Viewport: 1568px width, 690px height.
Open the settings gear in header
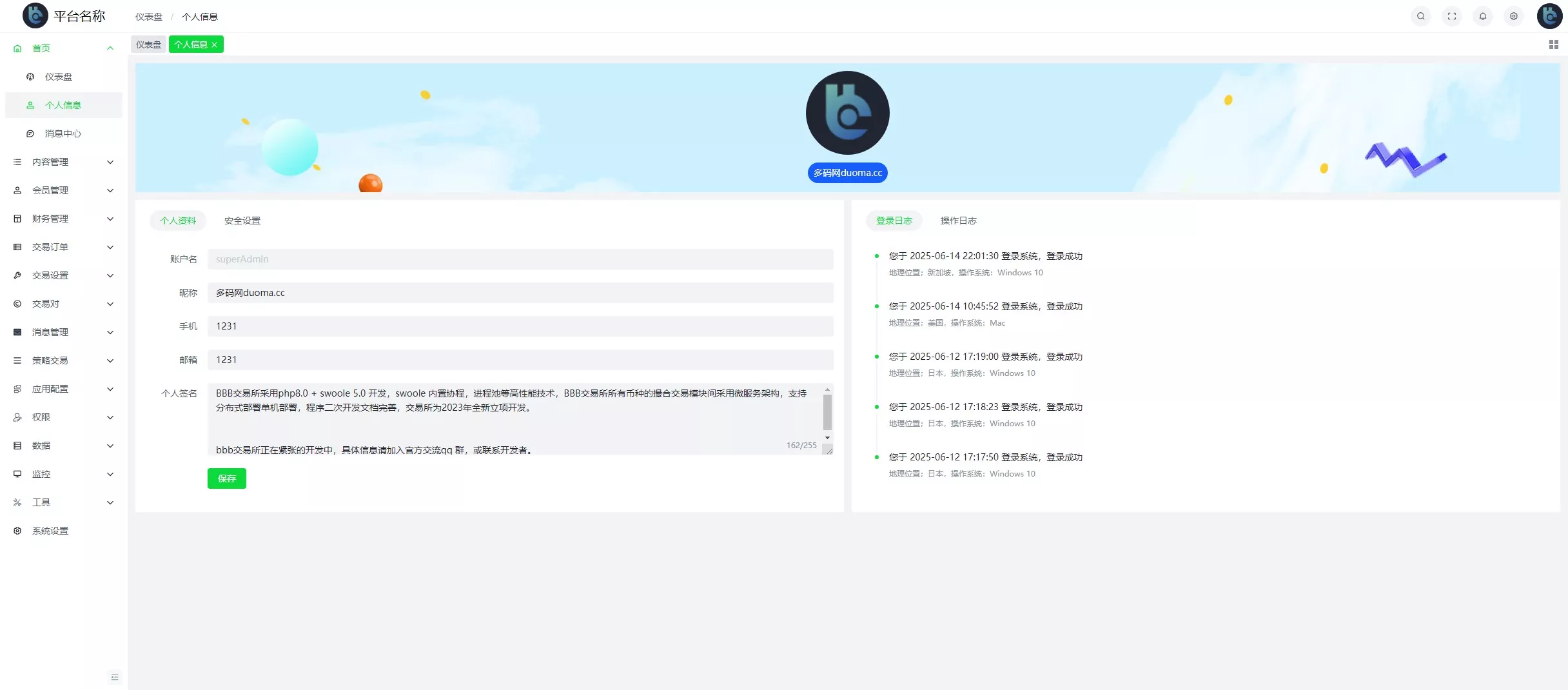click(x=1513, y=16)
